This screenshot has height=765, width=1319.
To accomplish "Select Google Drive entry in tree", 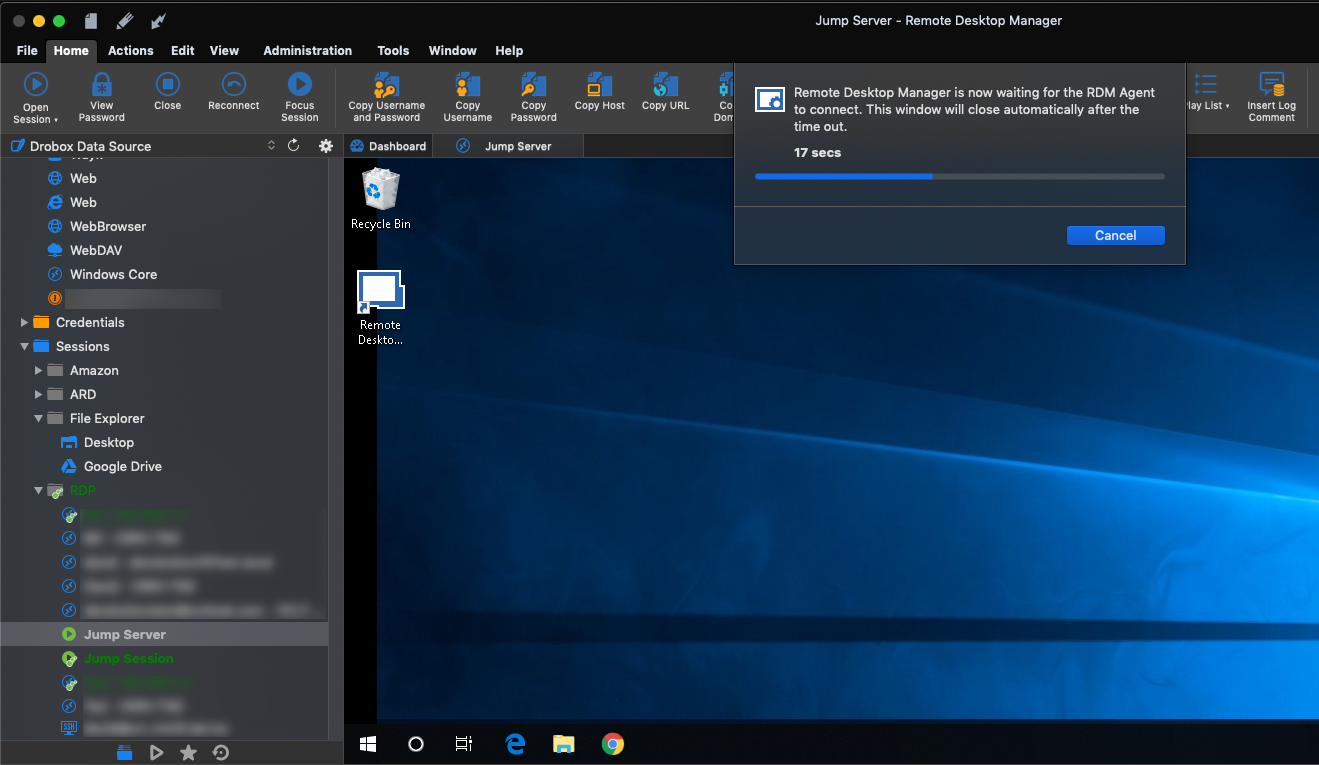I will (122, 467).
